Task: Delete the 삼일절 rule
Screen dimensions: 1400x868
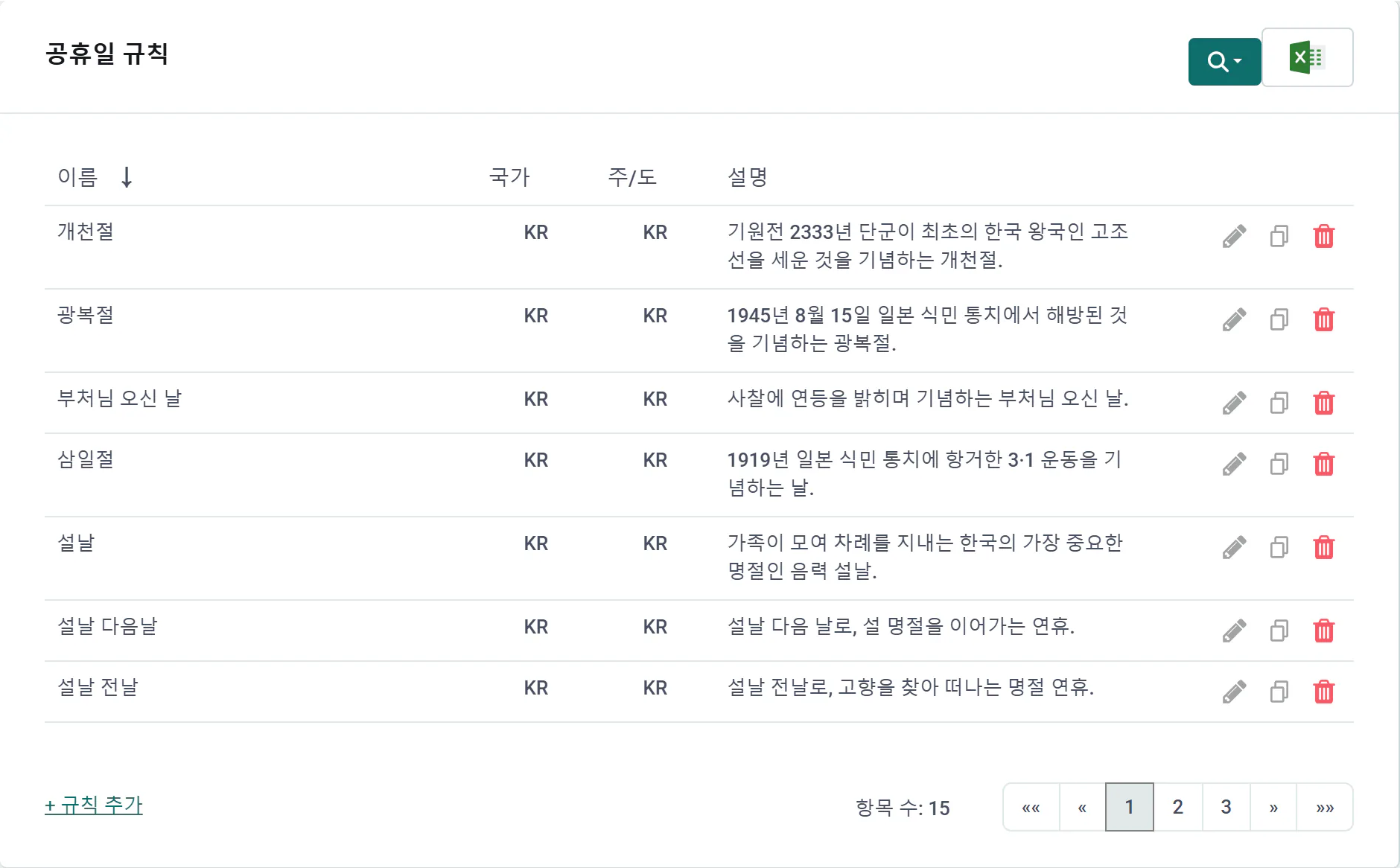Action: 1324,464
